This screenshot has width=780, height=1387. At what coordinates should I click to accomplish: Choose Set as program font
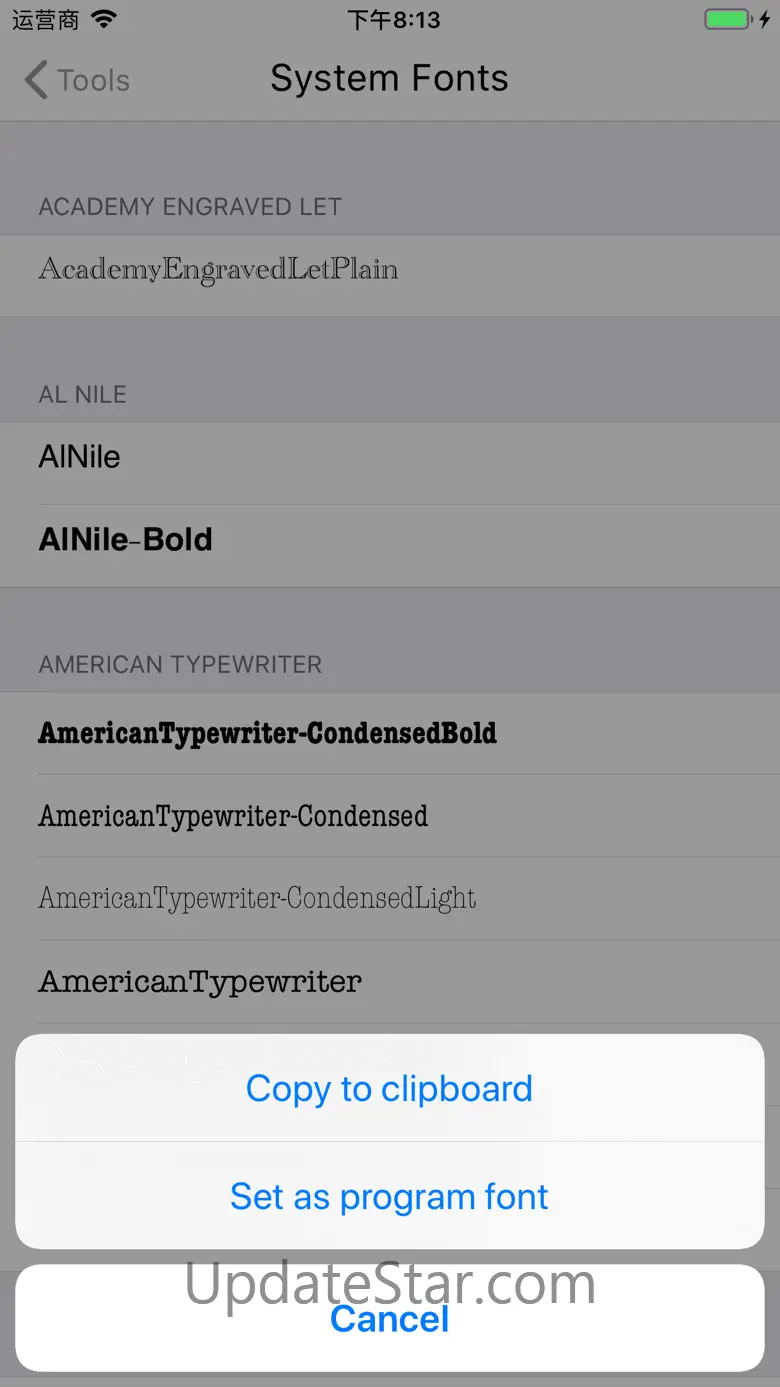click(389, 1196)
